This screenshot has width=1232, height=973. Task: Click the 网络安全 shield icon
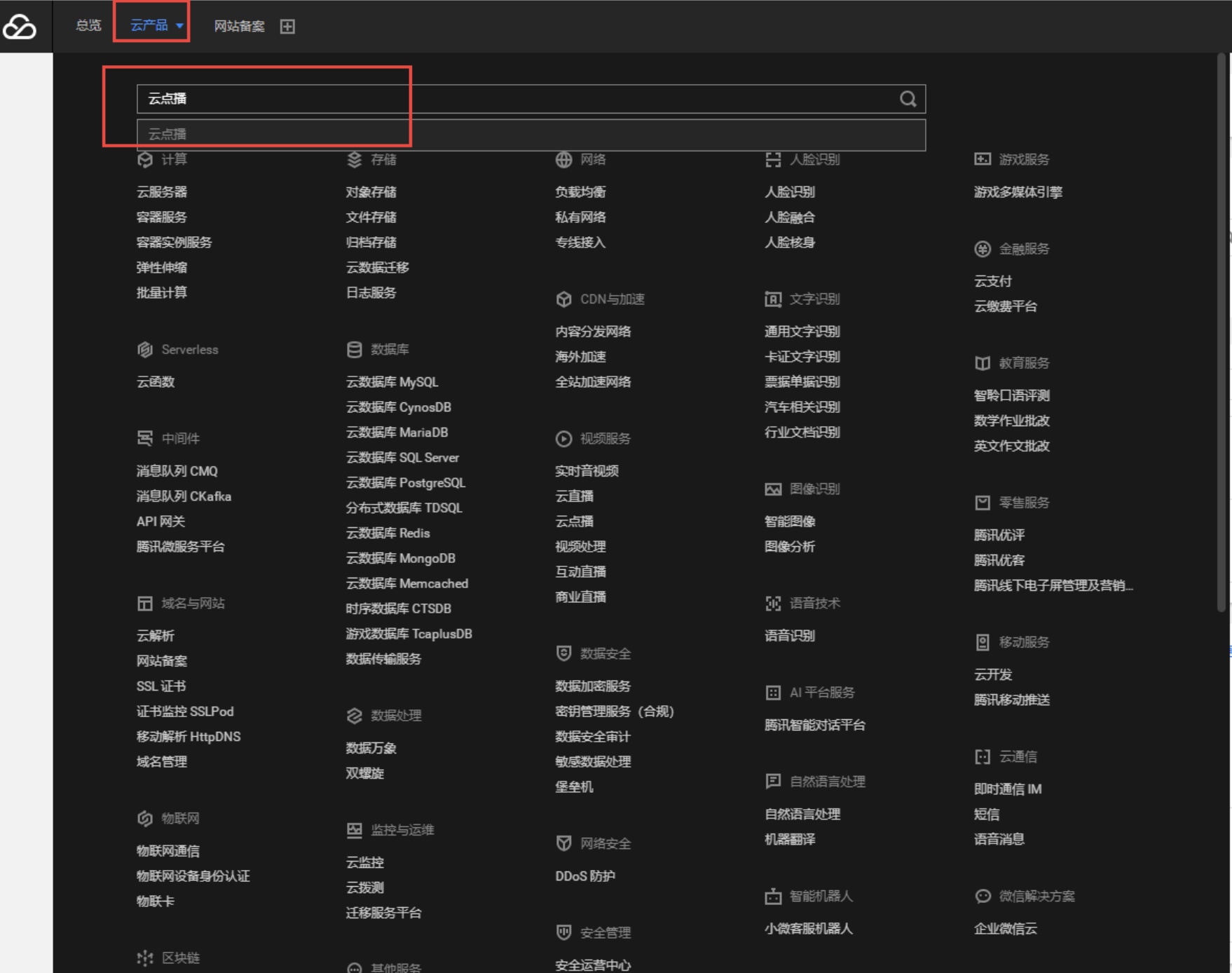coord(564,843)
